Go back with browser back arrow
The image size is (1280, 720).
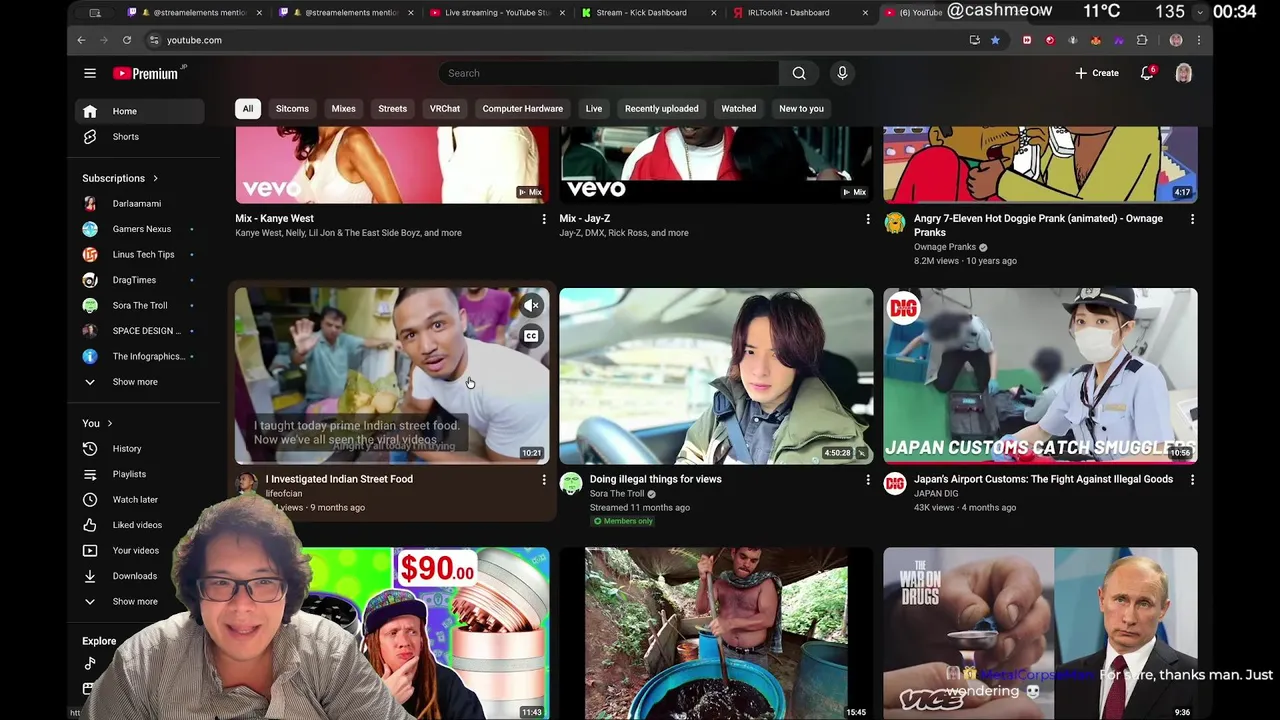pos(81,40)
